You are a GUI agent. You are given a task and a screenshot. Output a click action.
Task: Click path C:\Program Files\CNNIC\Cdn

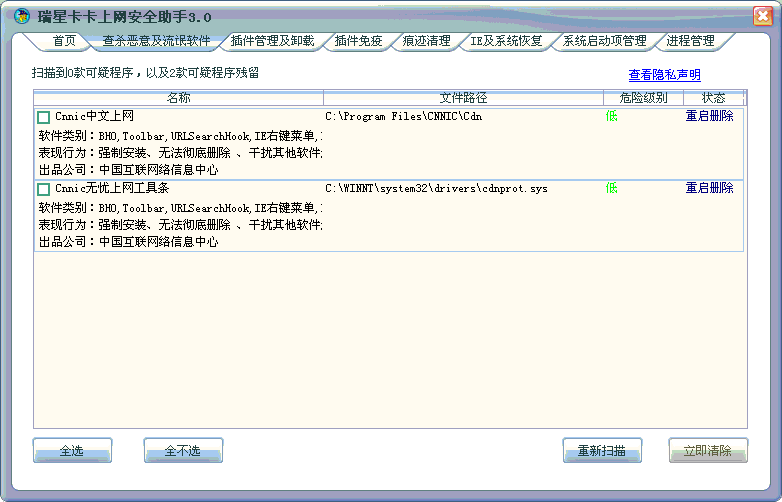[x=403, y=117]
